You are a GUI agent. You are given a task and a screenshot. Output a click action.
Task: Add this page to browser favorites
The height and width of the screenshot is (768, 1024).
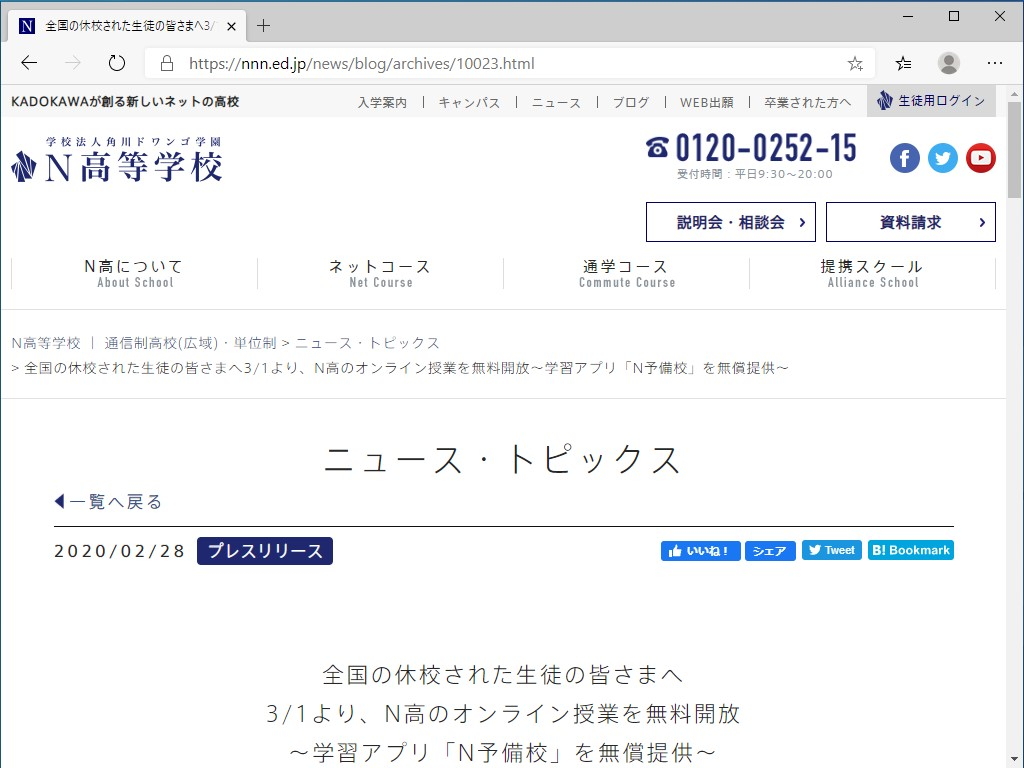click(x=854, y=62)
